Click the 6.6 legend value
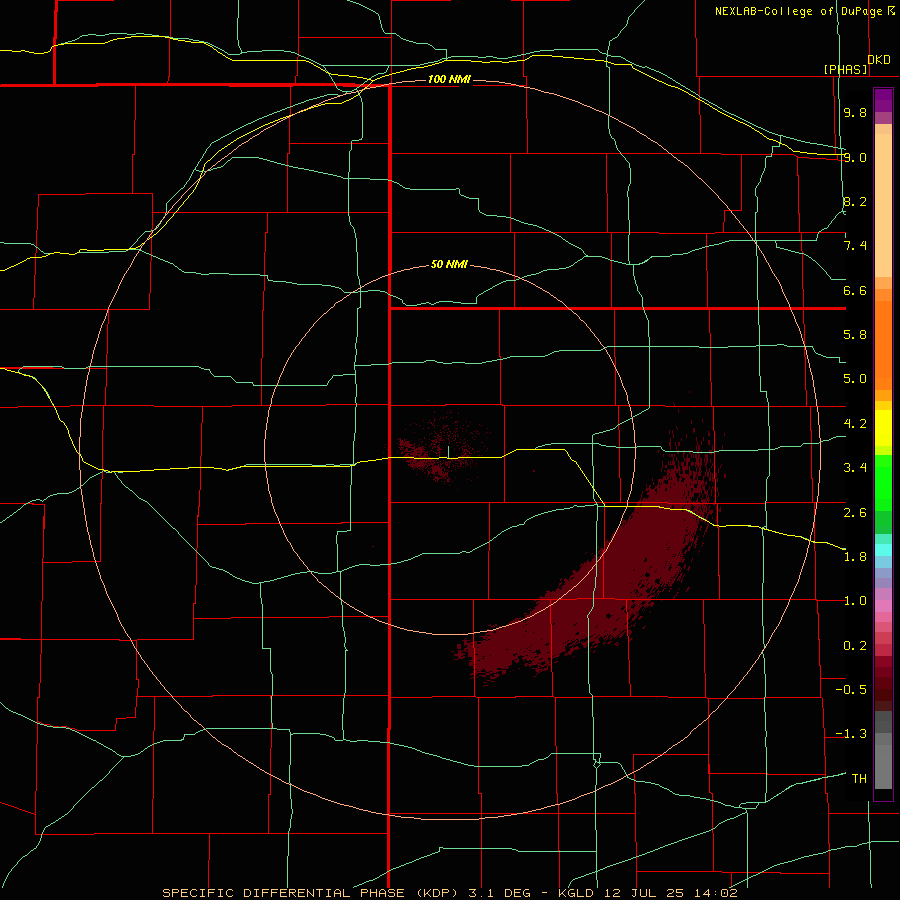This screenshot has height=900, width=900. 855,290
